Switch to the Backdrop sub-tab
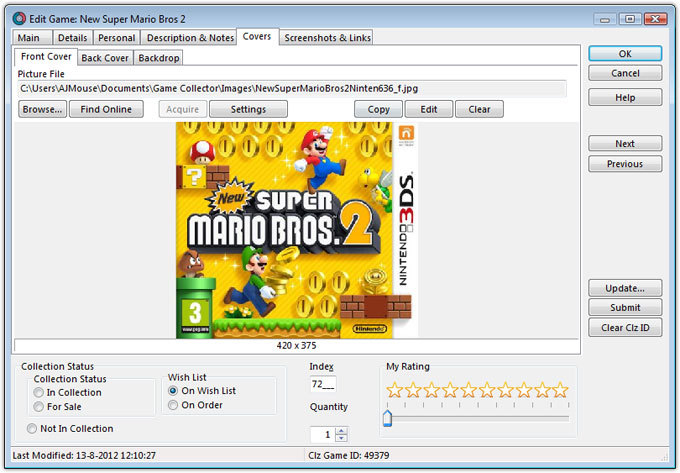The image size is (680, 473). (159, 58)
